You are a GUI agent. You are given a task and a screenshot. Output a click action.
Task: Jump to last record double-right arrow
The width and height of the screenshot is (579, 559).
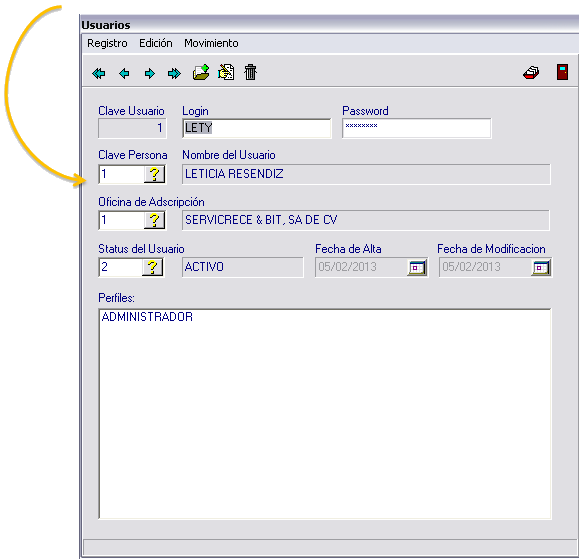(174, 73)
